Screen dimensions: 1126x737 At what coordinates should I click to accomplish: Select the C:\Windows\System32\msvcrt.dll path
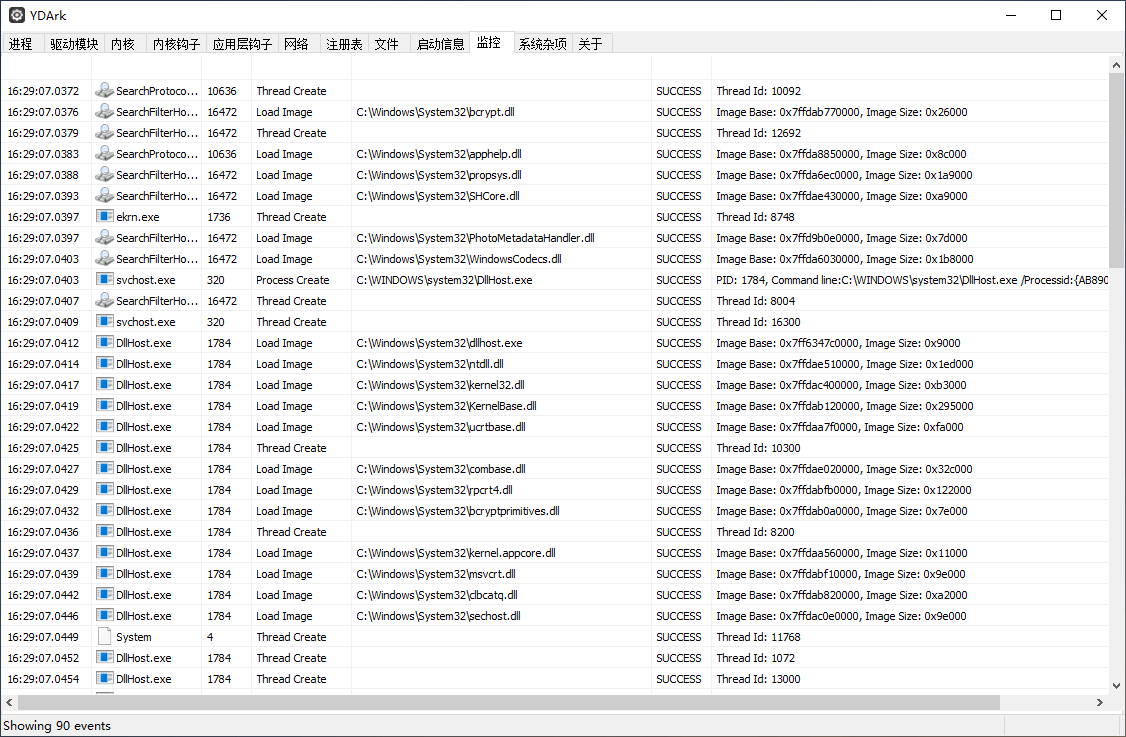tap(436, 574)
